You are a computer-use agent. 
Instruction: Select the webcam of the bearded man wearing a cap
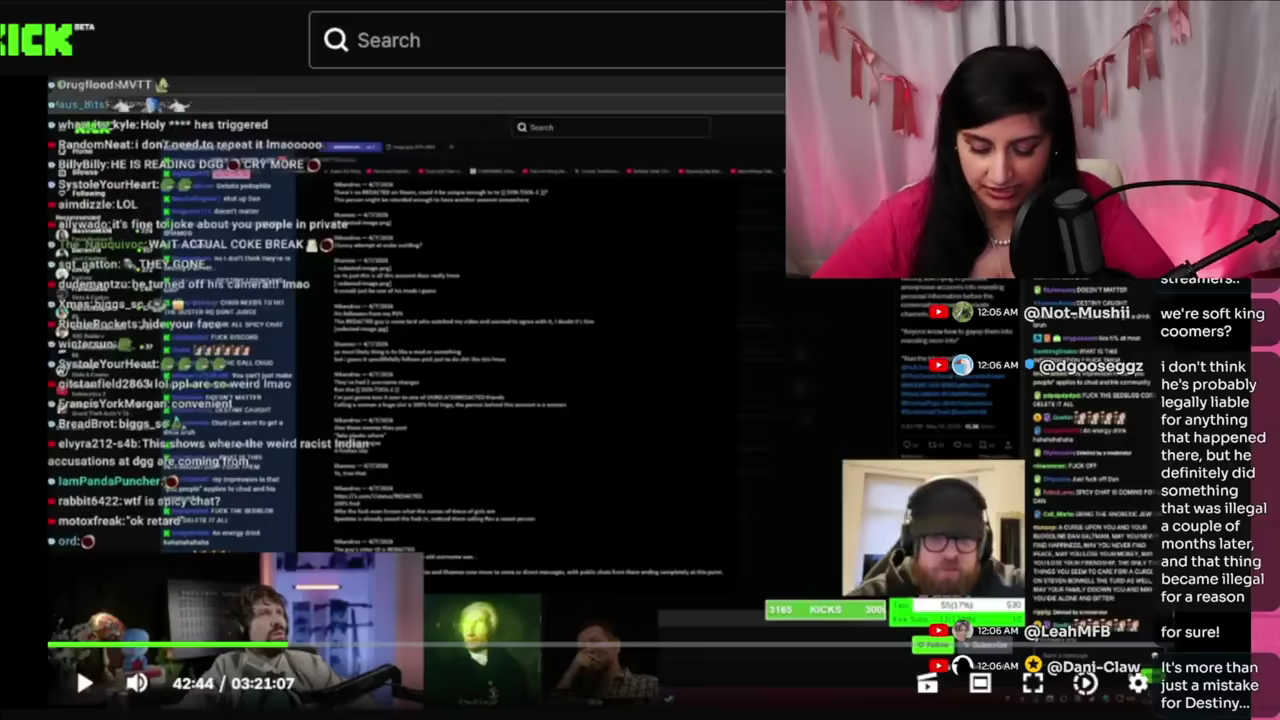pyautogui.click(x=933, y=529)
